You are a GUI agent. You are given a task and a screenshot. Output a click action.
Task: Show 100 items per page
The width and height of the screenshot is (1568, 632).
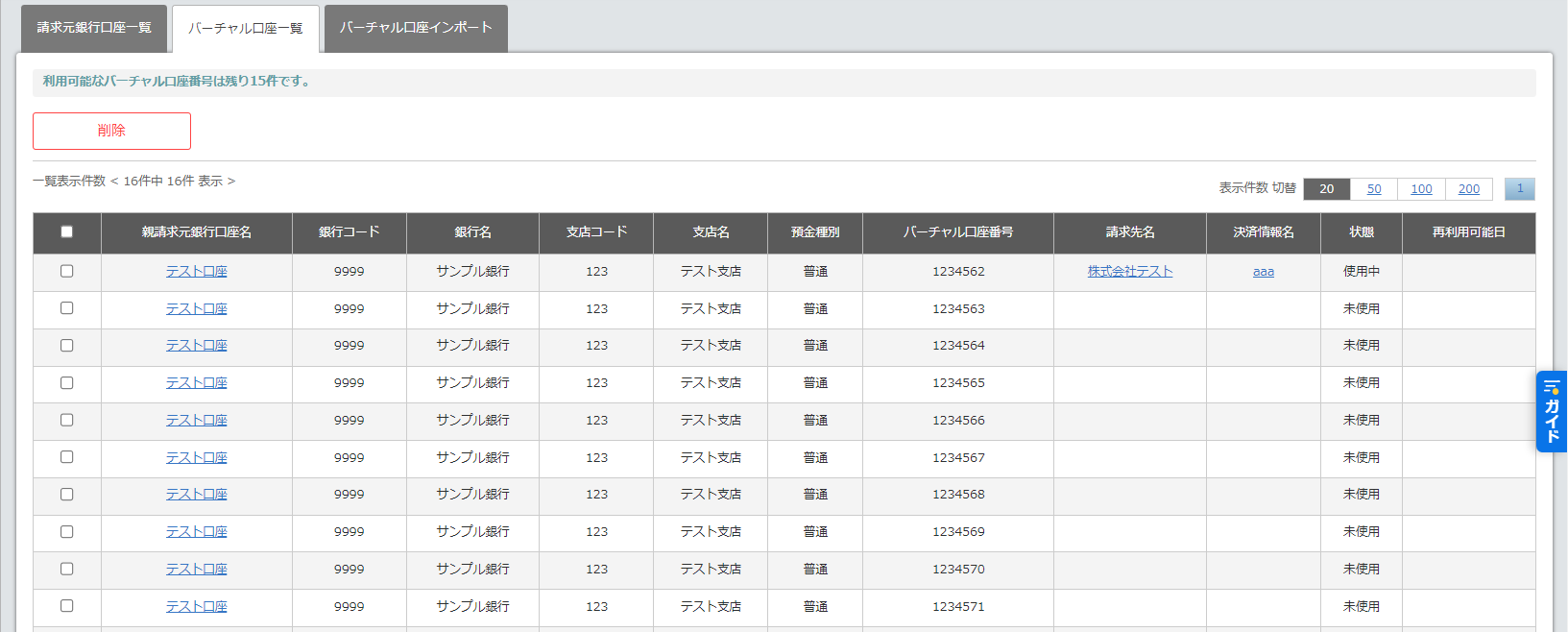click(1421, 189)
